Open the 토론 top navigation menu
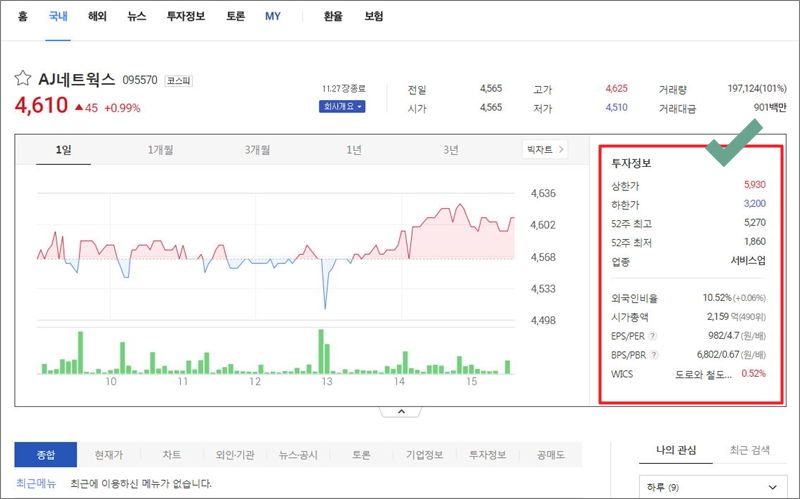The width and height of the screenshot is (800, 499). click(235, 16)
